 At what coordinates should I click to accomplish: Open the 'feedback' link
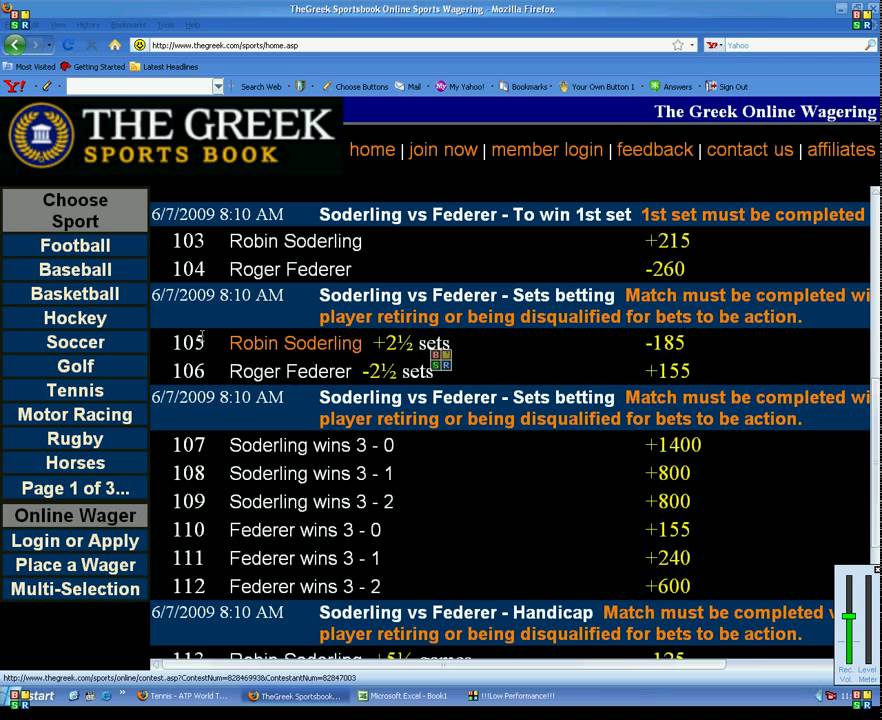pos(655,150)
